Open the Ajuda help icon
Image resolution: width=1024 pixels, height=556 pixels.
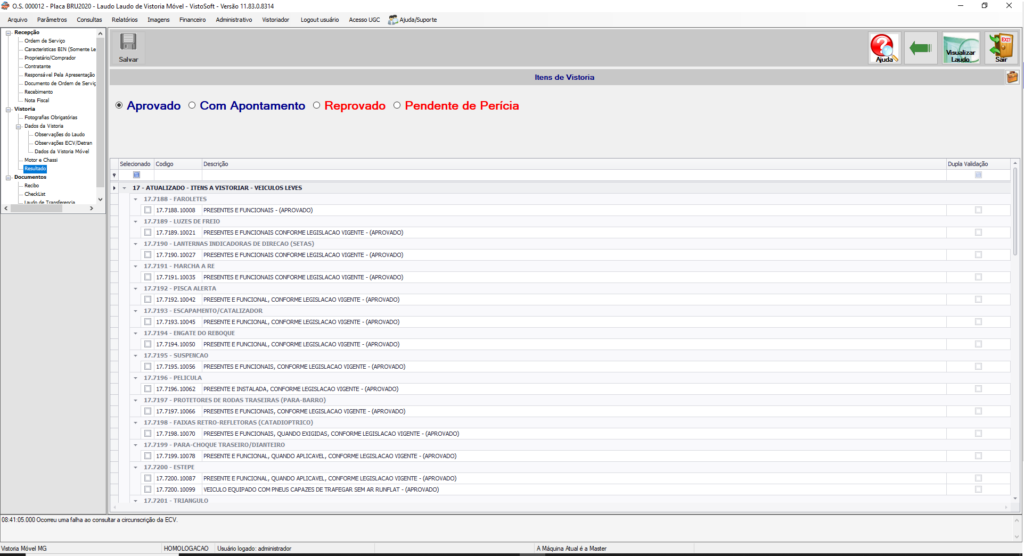click(884, 48)
